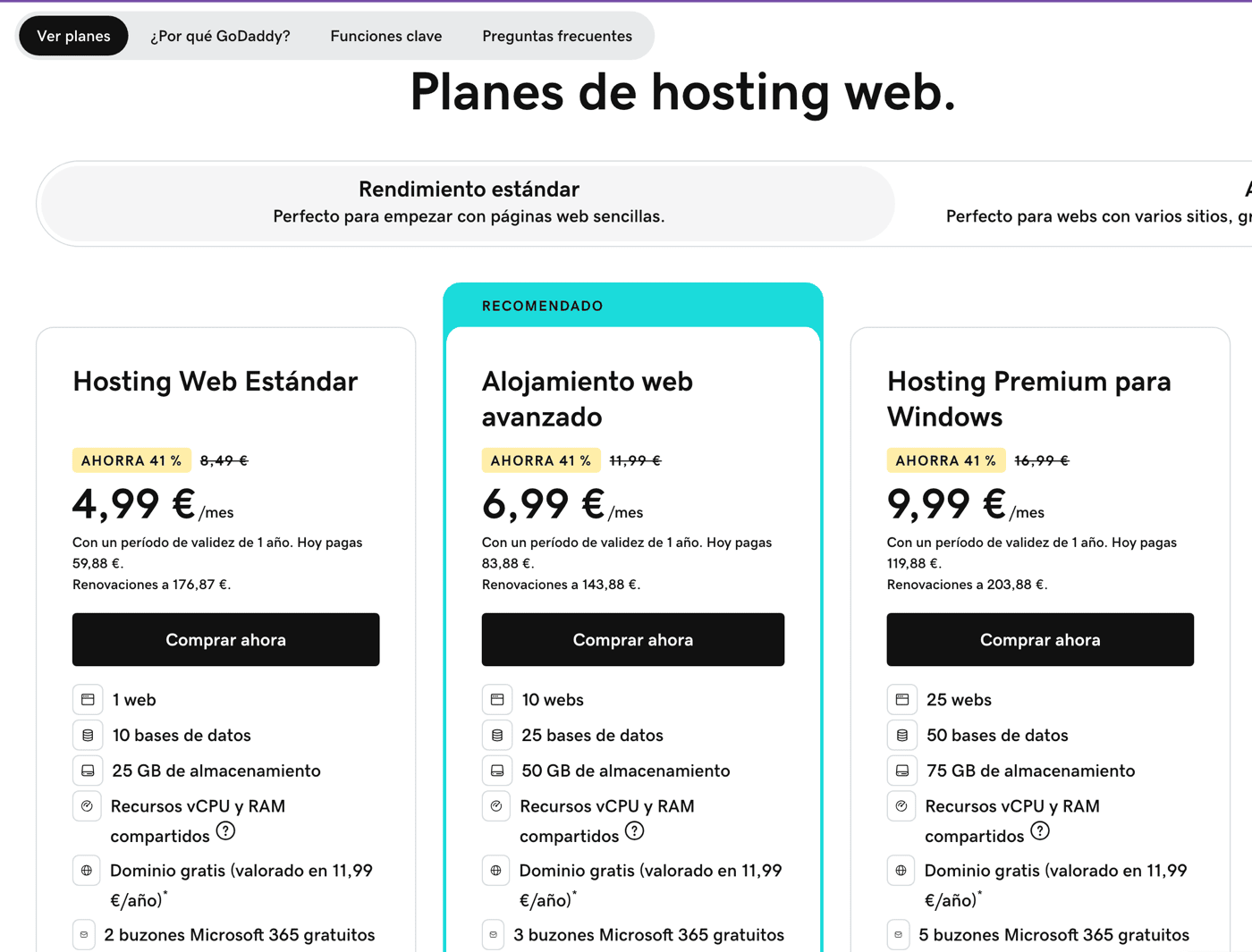Select the Rendimiento estándar performance tab

[469, 203]
